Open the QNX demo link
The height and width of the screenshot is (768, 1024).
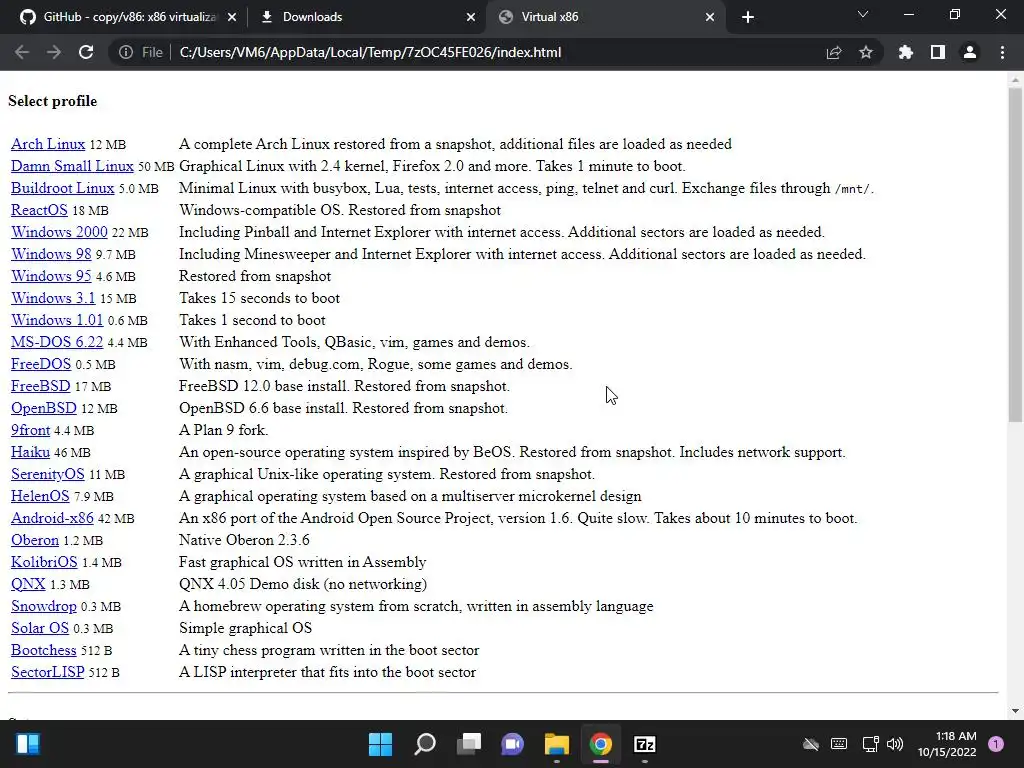click(28, 584)
